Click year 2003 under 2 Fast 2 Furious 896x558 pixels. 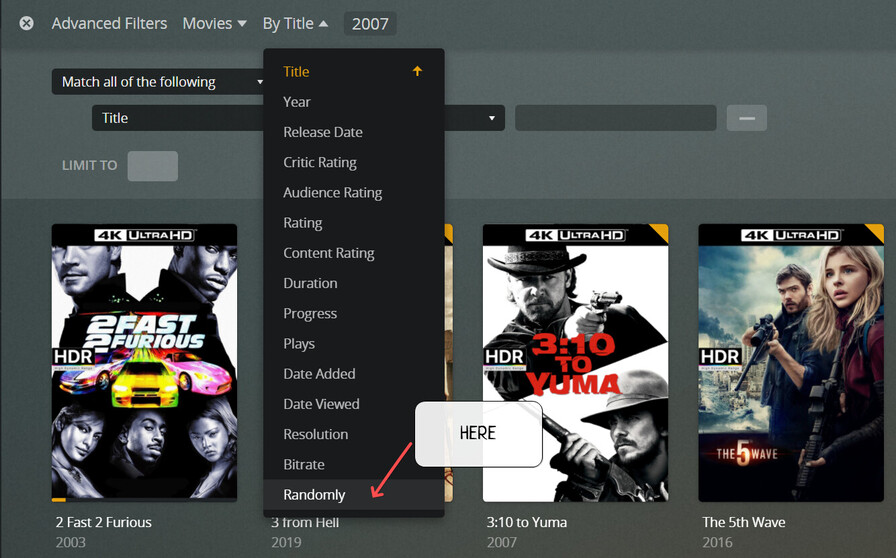pyautogui.click(x=70, y=542)
